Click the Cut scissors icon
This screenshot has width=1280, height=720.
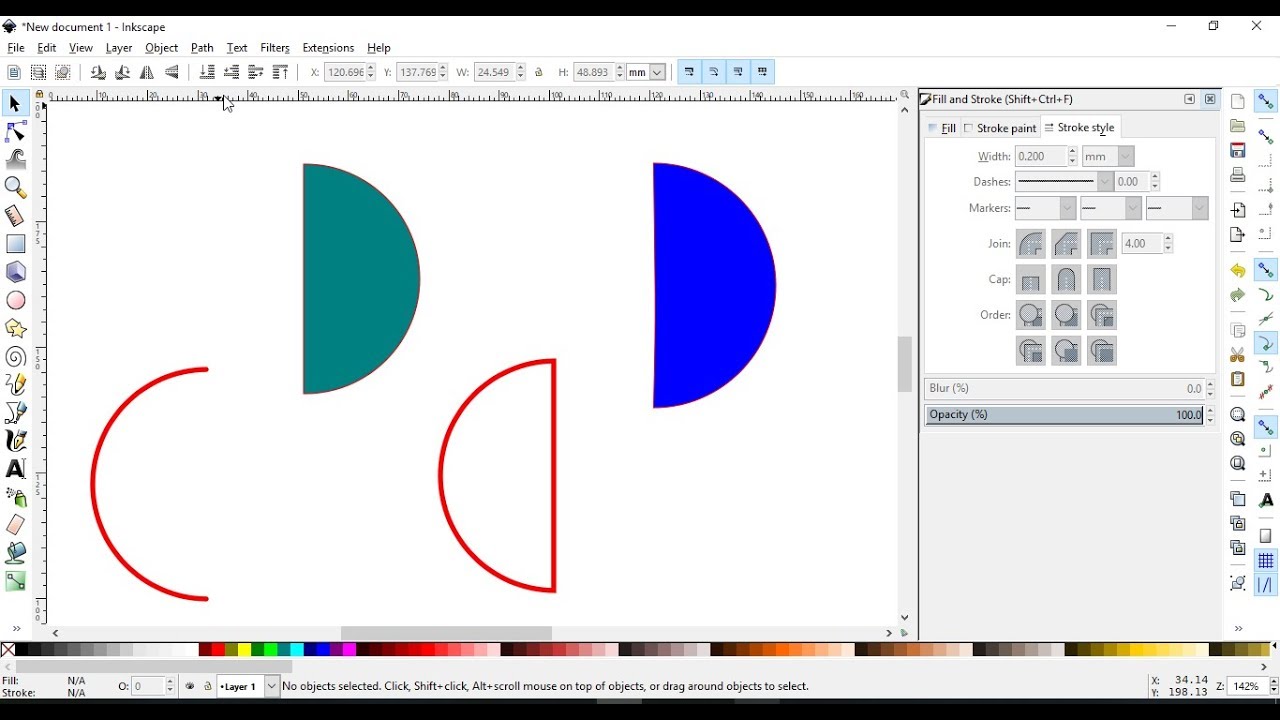coord(1238,355)
